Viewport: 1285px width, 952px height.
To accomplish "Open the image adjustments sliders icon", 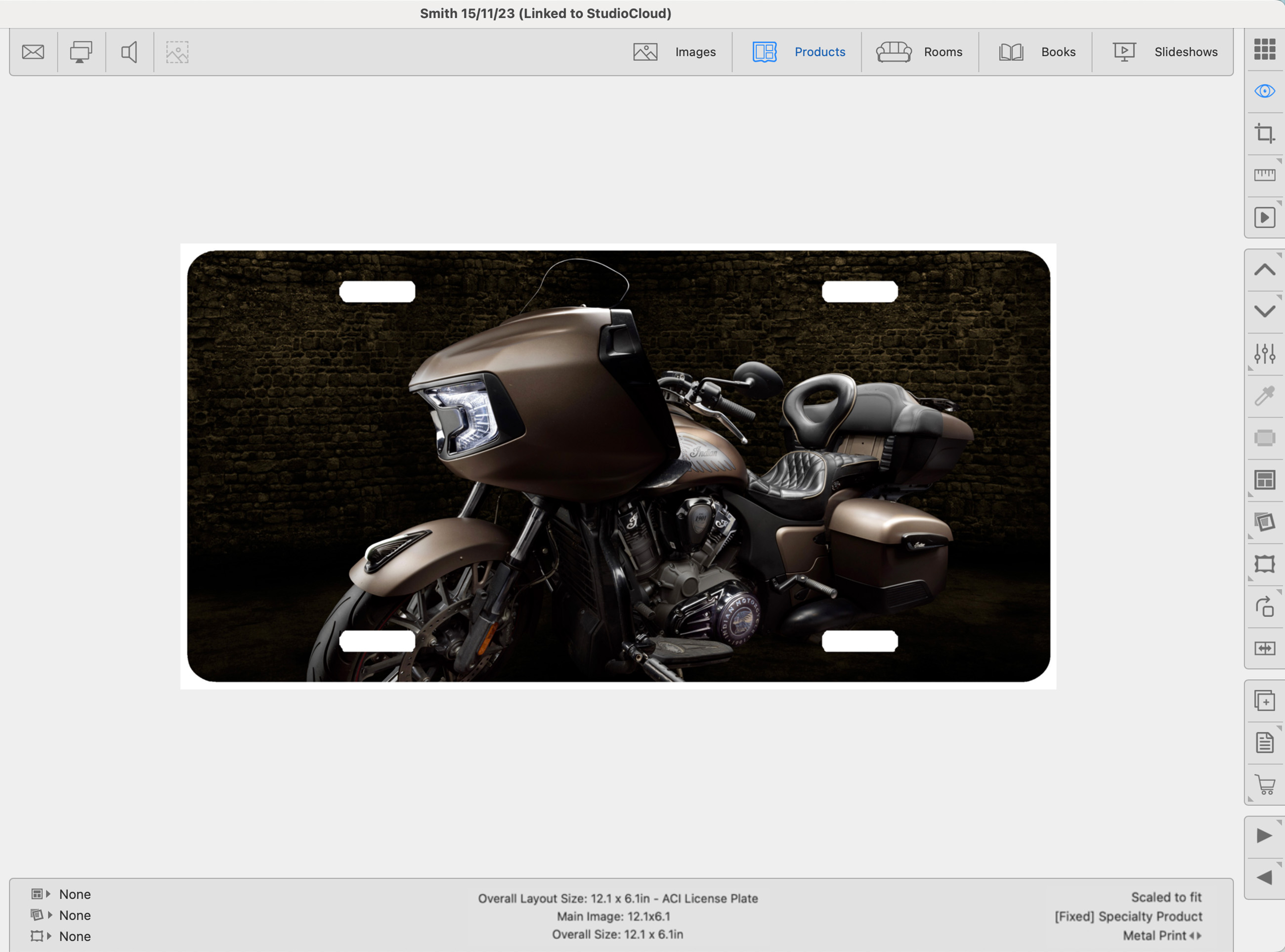I will (x=1264, y=353).
